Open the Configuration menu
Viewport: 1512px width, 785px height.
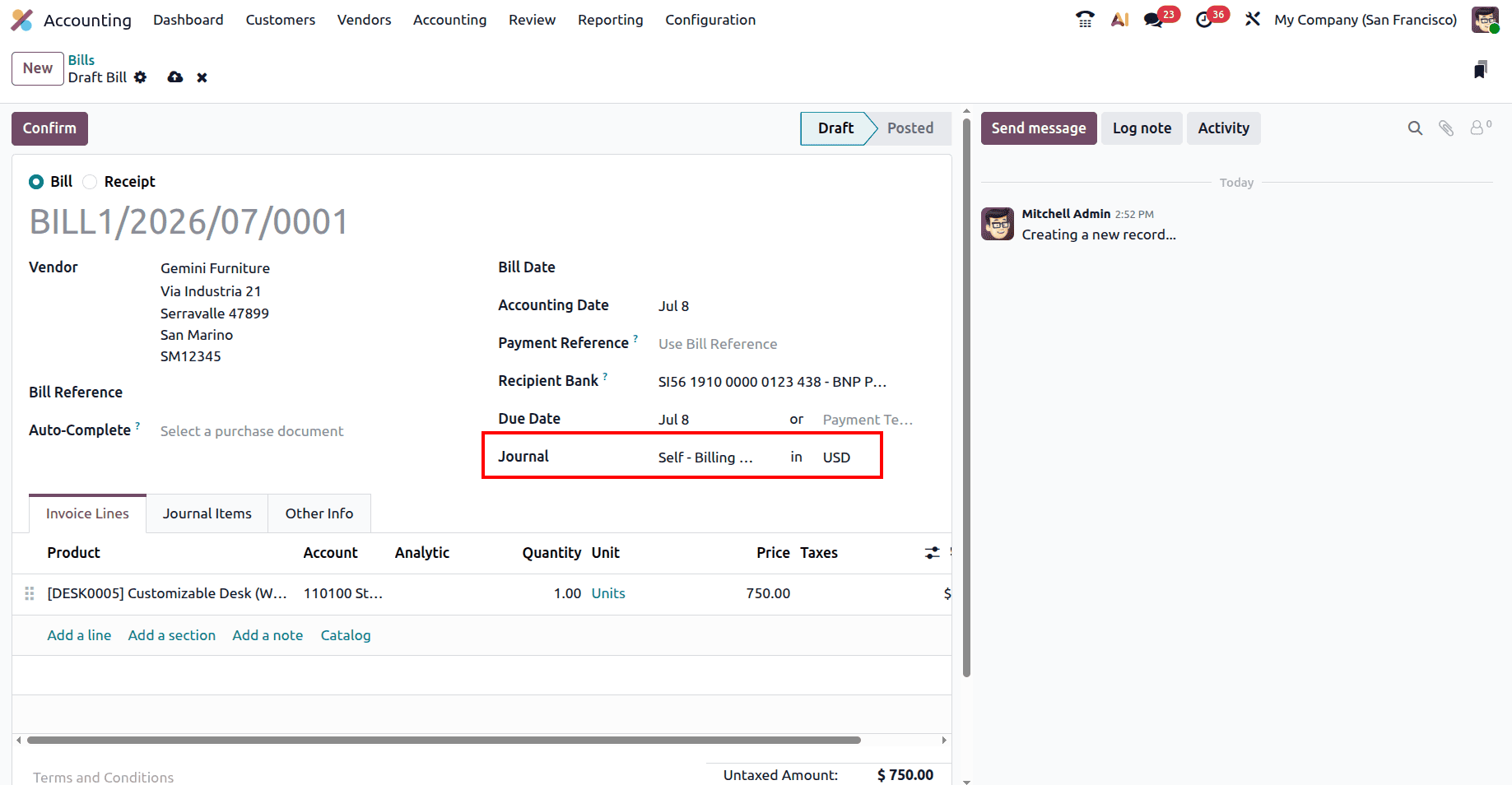(x=710, y=20)
